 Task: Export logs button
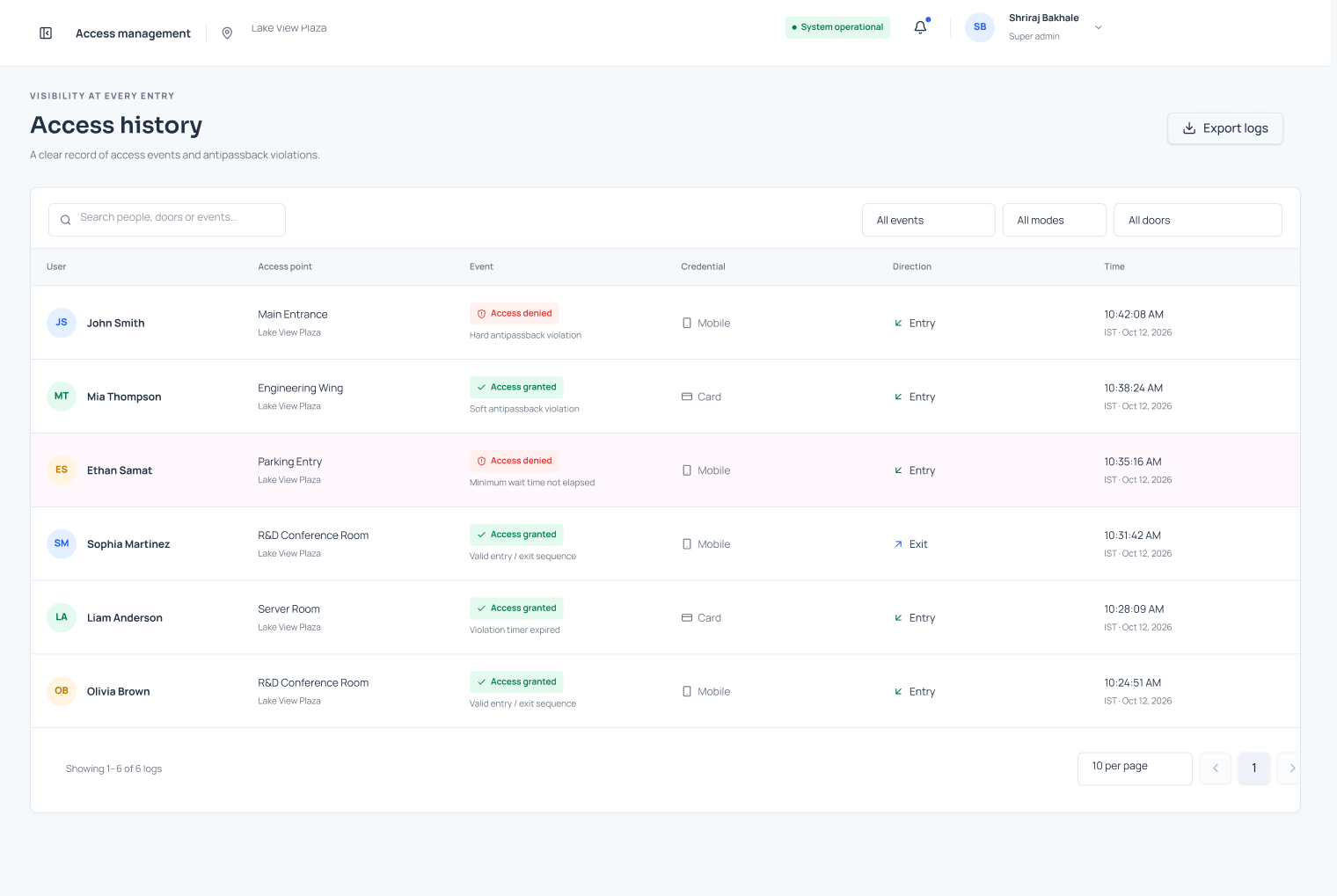pos(1225,128)
